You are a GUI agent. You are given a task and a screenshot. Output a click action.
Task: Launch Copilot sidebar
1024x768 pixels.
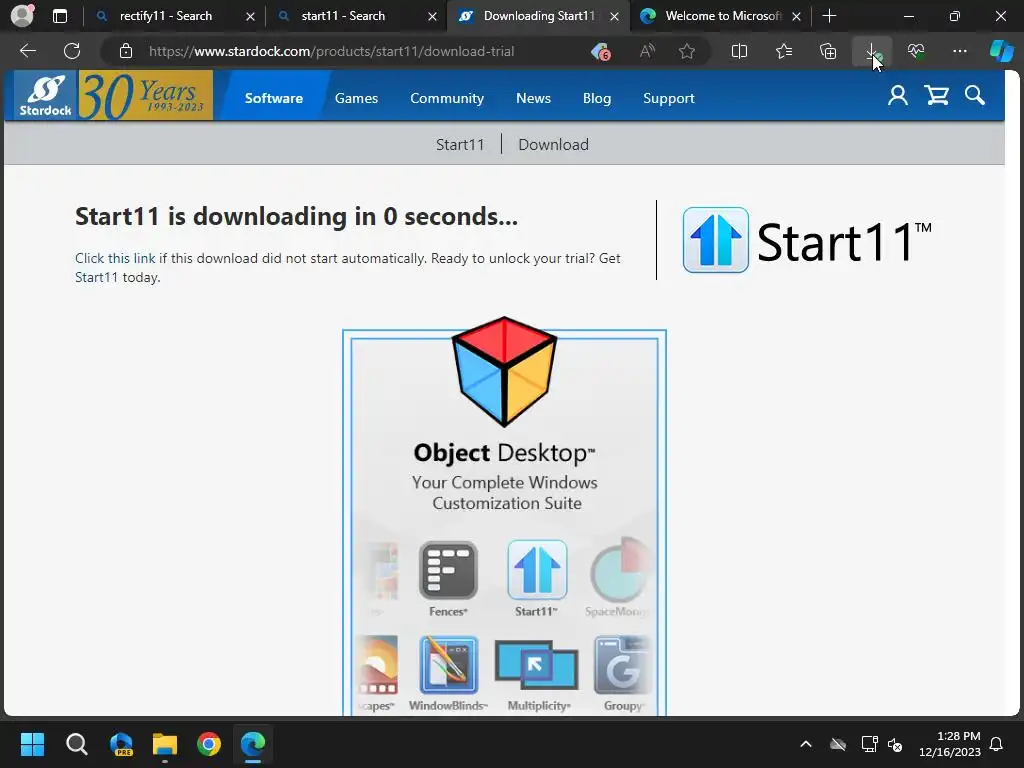[x=1001, y=51]
